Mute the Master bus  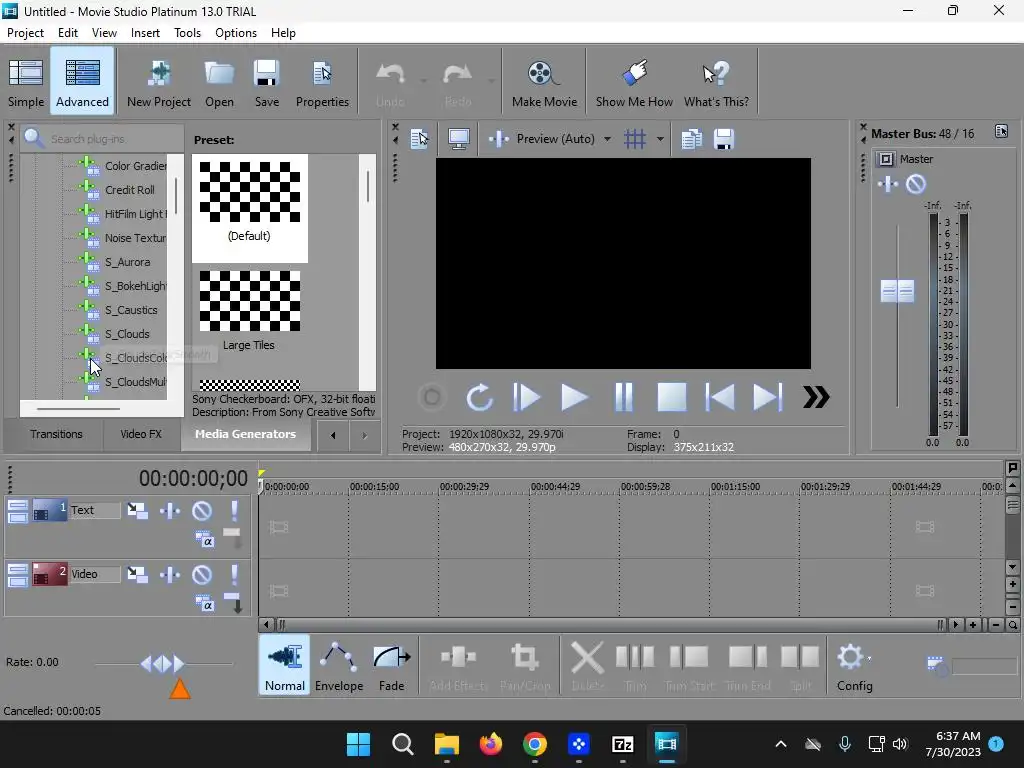pyautogui.click(x=916, y=184)
